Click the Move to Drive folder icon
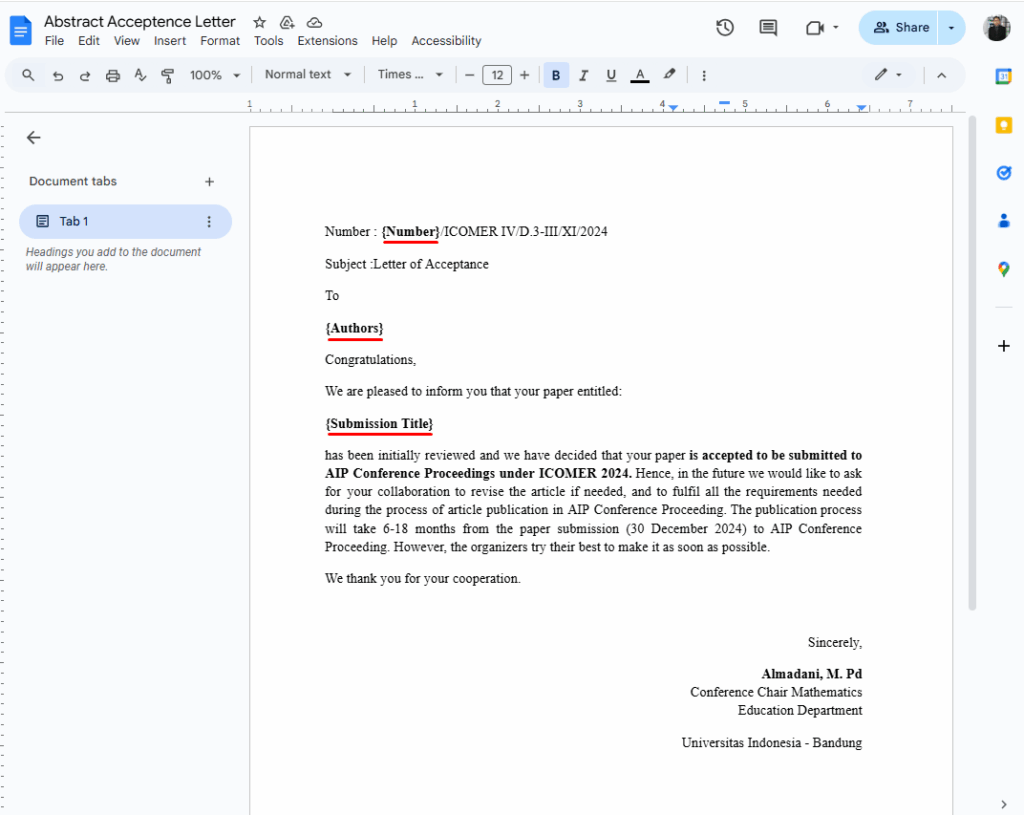This screenshot has height=815, width=1024. (x=287, y=23)
